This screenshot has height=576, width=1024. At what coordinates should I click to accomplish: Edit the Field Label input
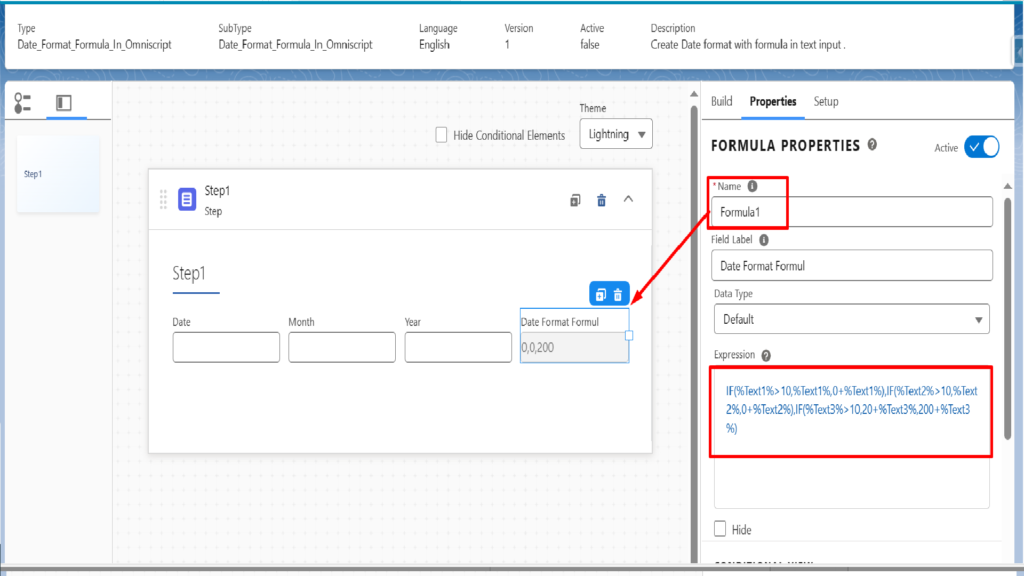[852, 266]
